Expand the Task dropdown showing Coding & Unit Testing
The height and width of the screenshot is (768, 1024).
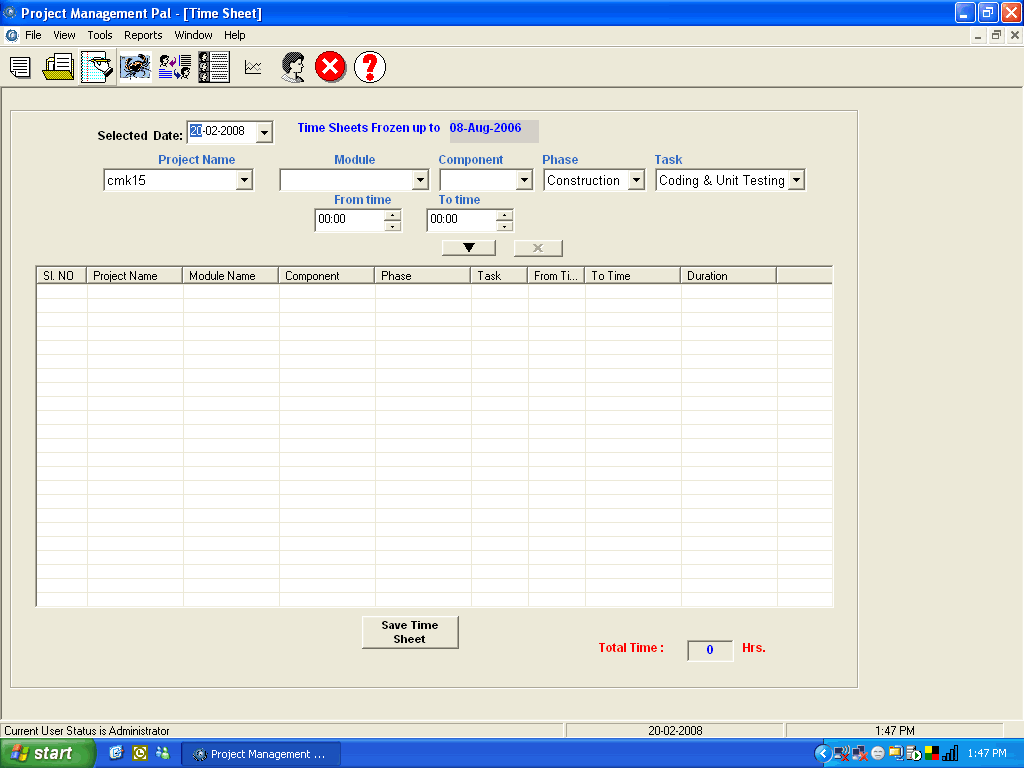(x=796, y=181)
